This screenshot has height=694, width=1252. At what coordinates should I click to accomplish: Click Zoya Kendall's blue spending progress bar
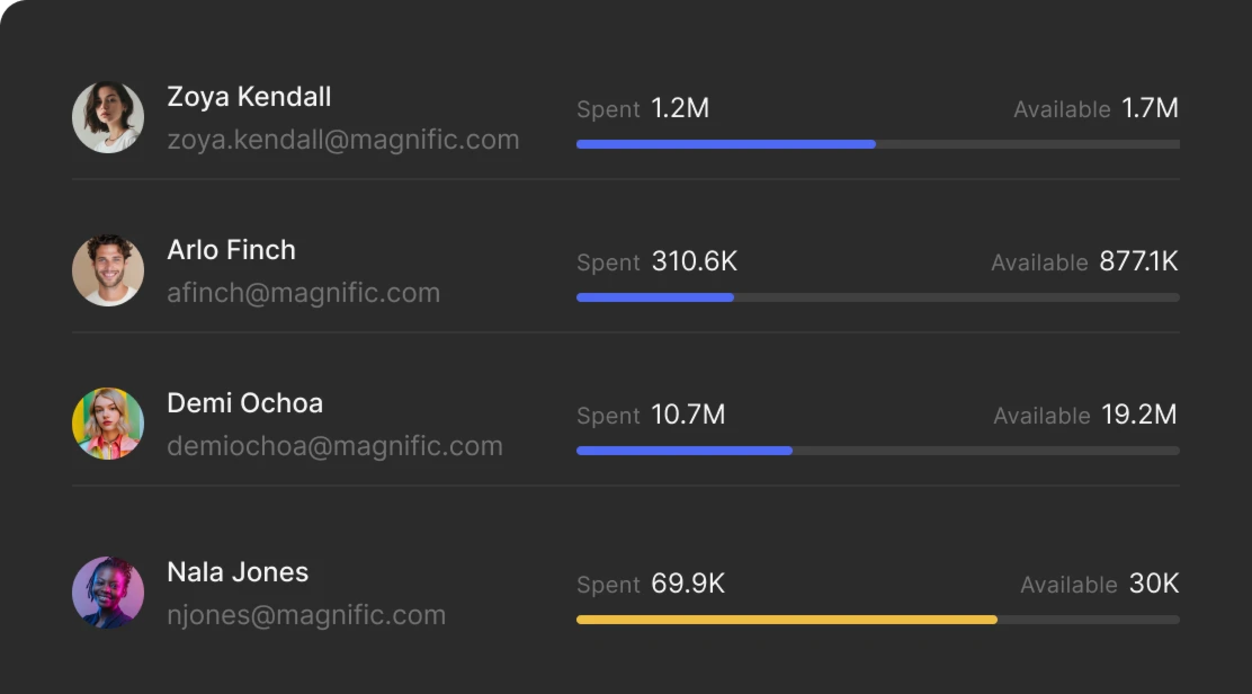point(726,144)
